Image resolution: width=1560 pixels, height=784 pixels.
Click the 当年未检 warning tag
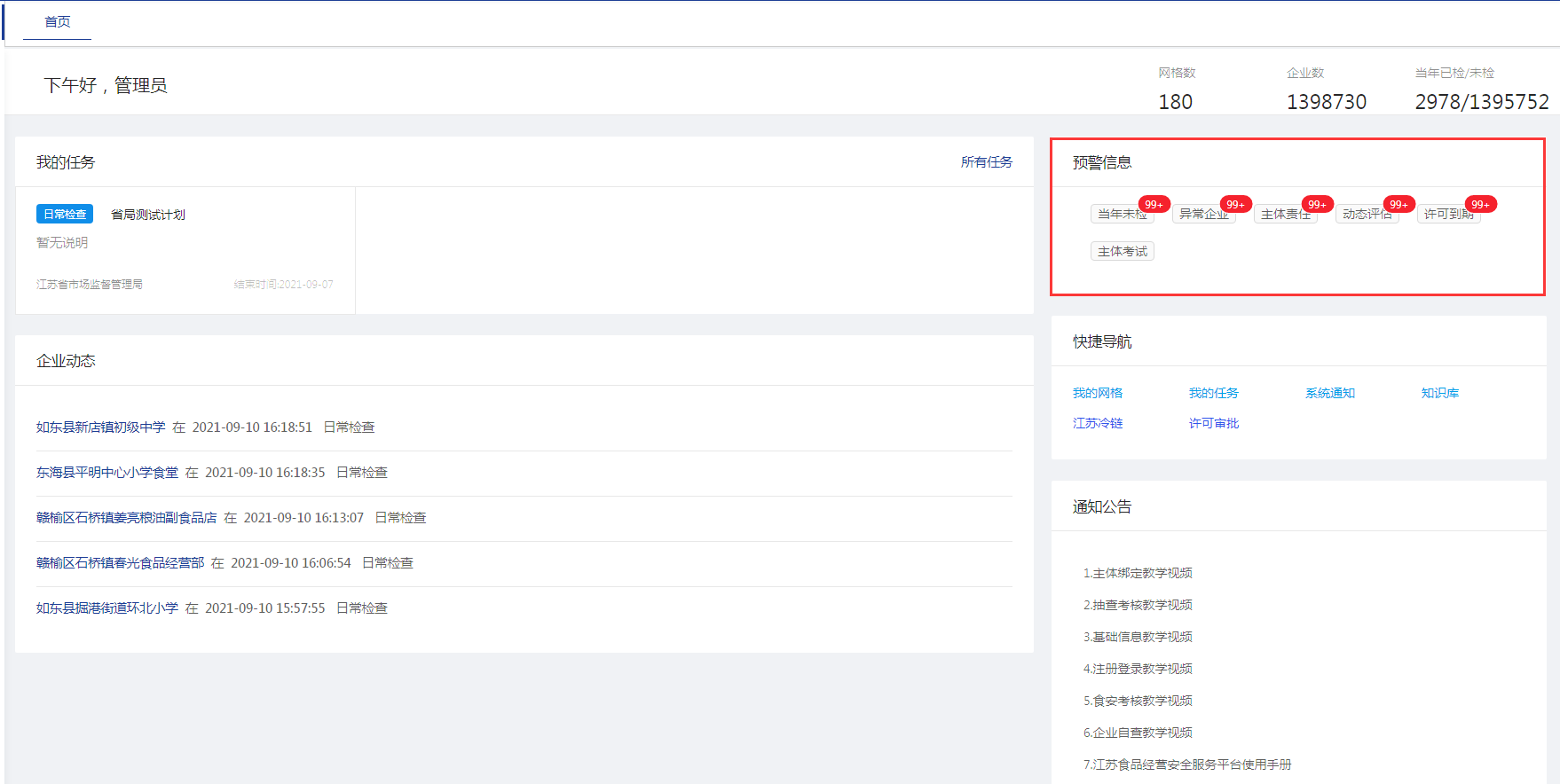pos(1122,215)
